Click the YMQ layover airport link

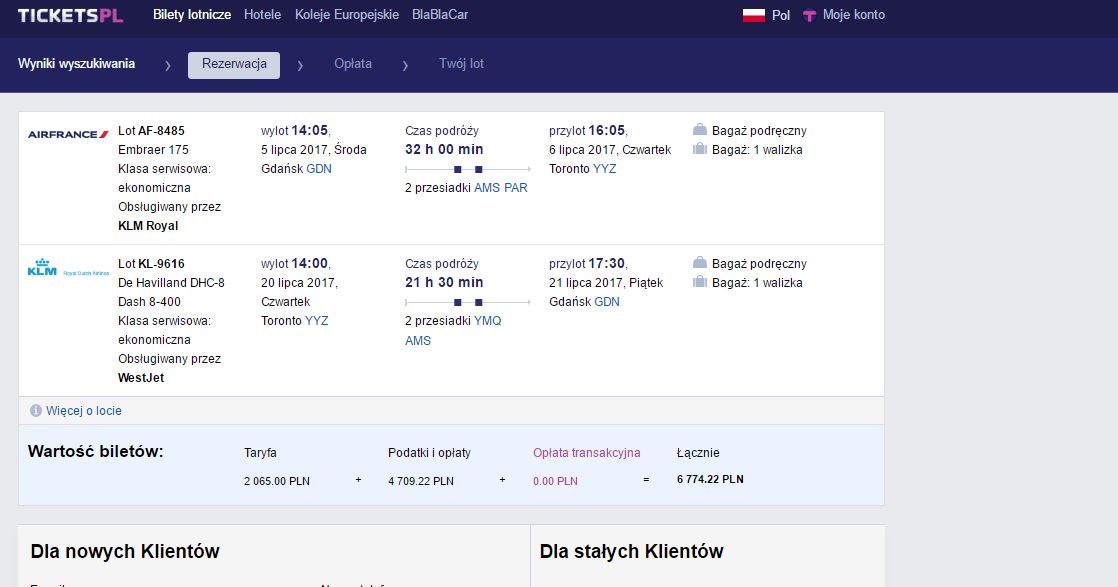[x=488, y=321]
